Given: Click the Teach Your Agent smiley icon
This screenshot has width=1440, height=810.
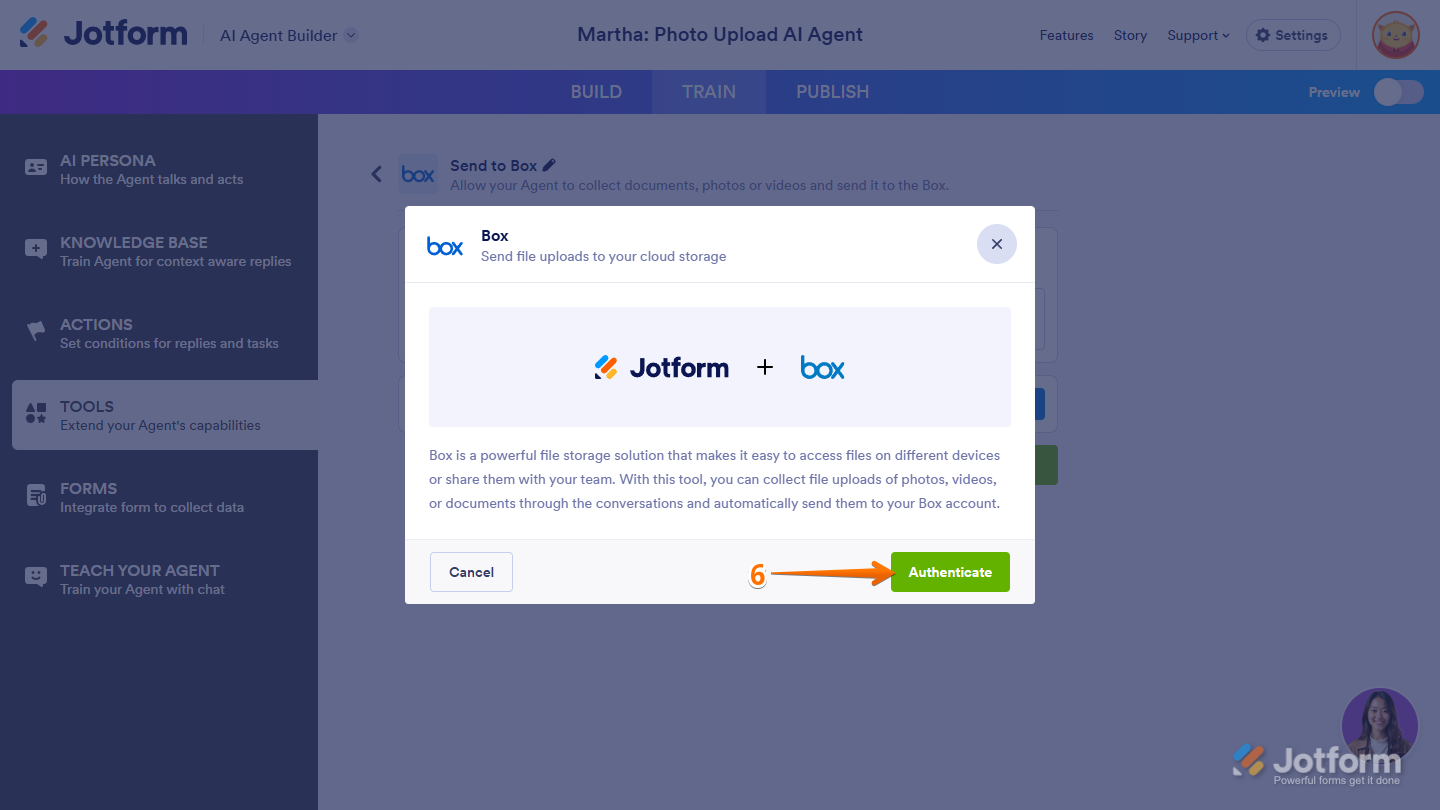Looking at the screenshot, I should tap(36, 577).
